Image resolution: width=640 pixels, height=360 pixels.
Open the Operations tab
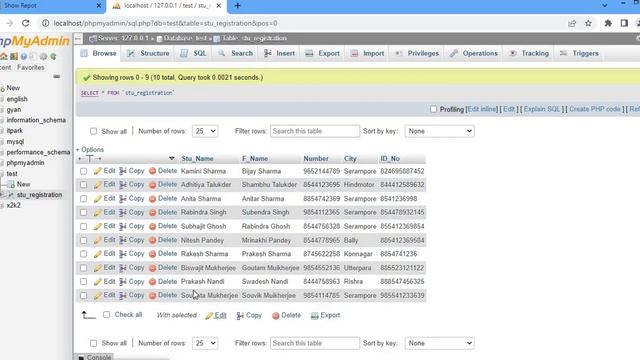coord(474,53)
